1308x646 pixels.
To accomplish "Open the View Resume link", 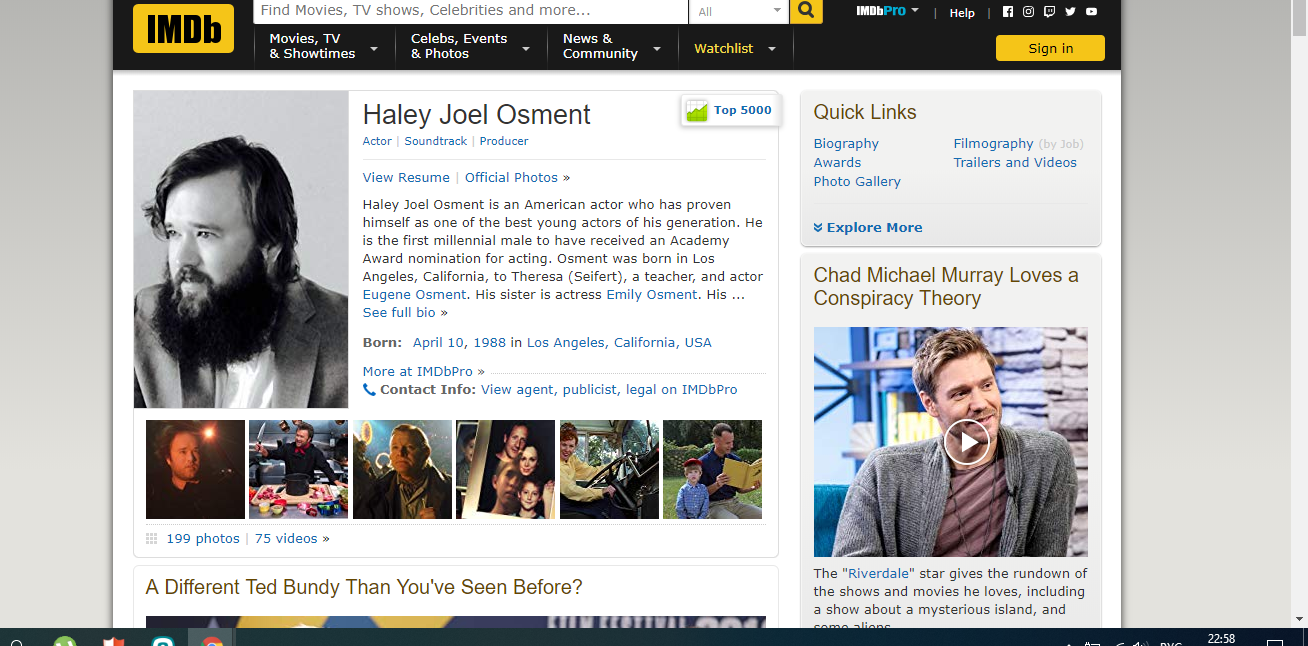I will pos(406,178).
